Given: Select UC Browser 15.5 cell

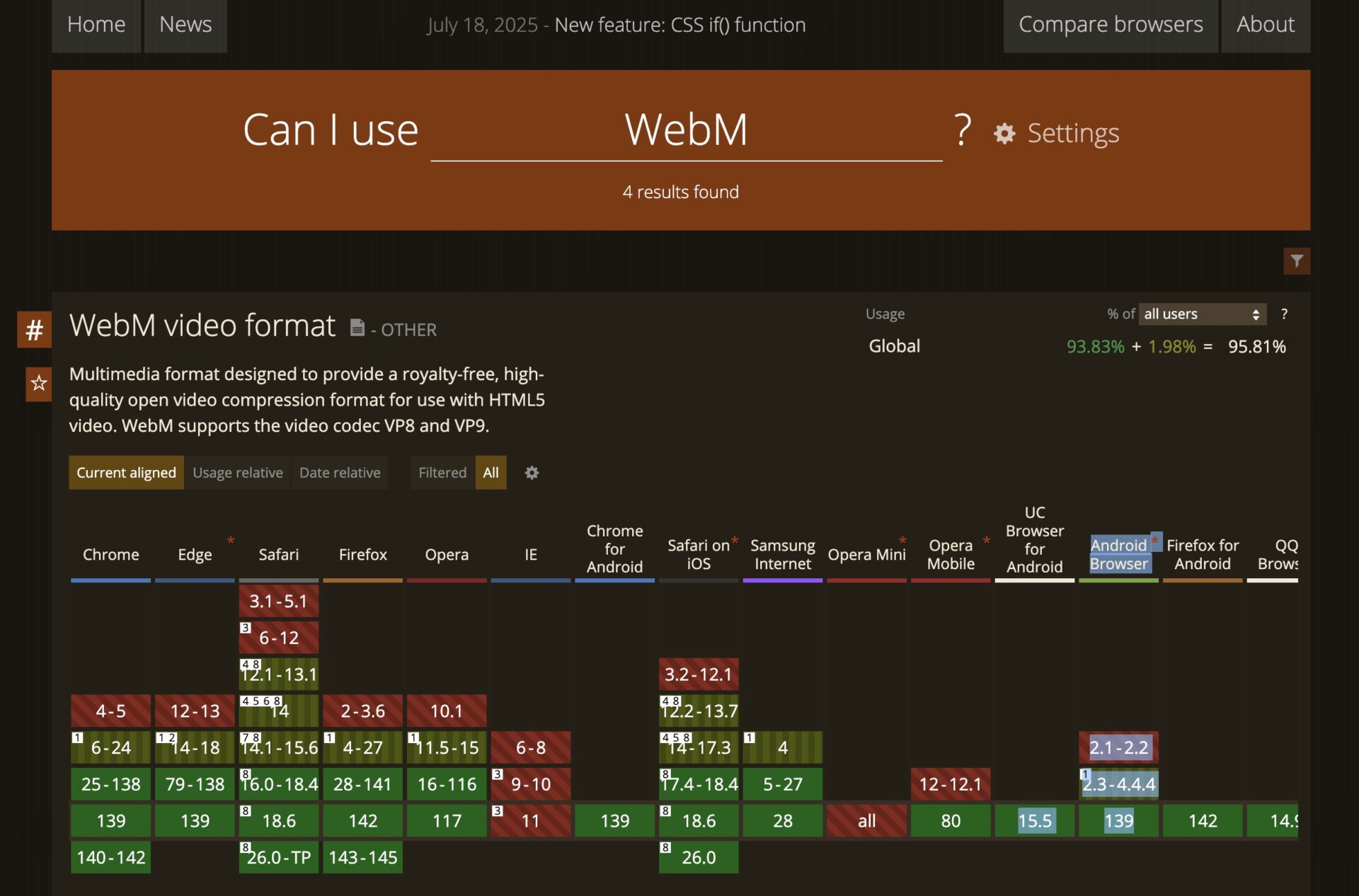Looking at the screenshot, I should click(x=1035, y=821).
